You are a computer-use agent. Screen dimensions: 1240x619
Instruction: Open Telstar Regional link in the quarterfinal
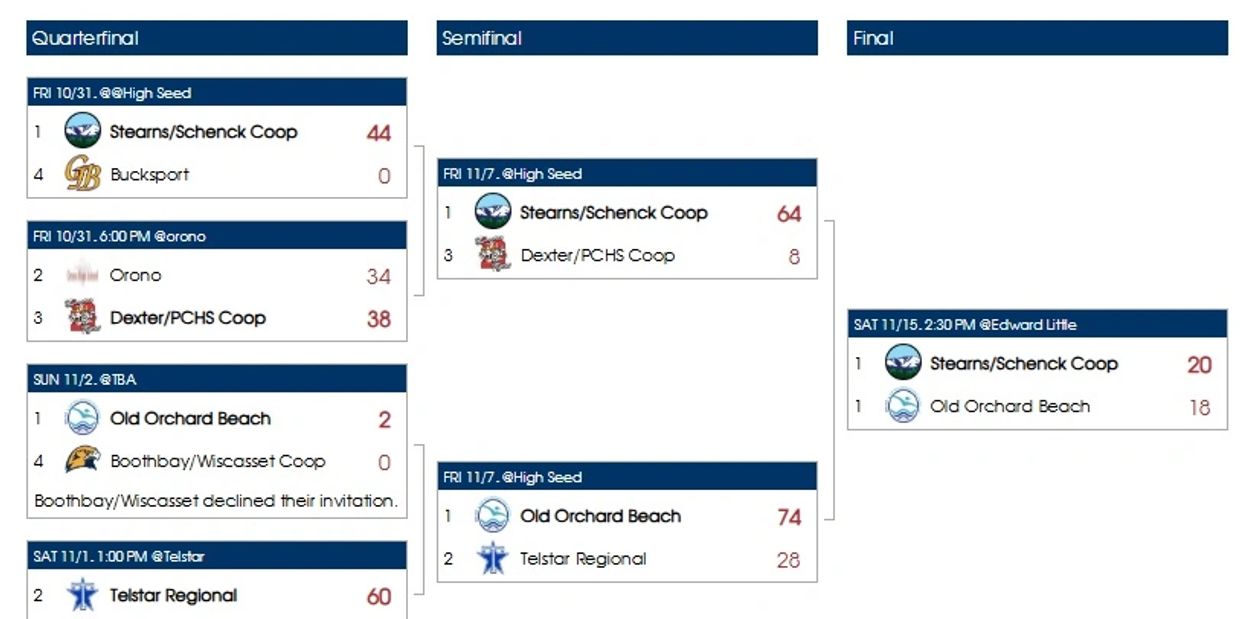point(174,595)
